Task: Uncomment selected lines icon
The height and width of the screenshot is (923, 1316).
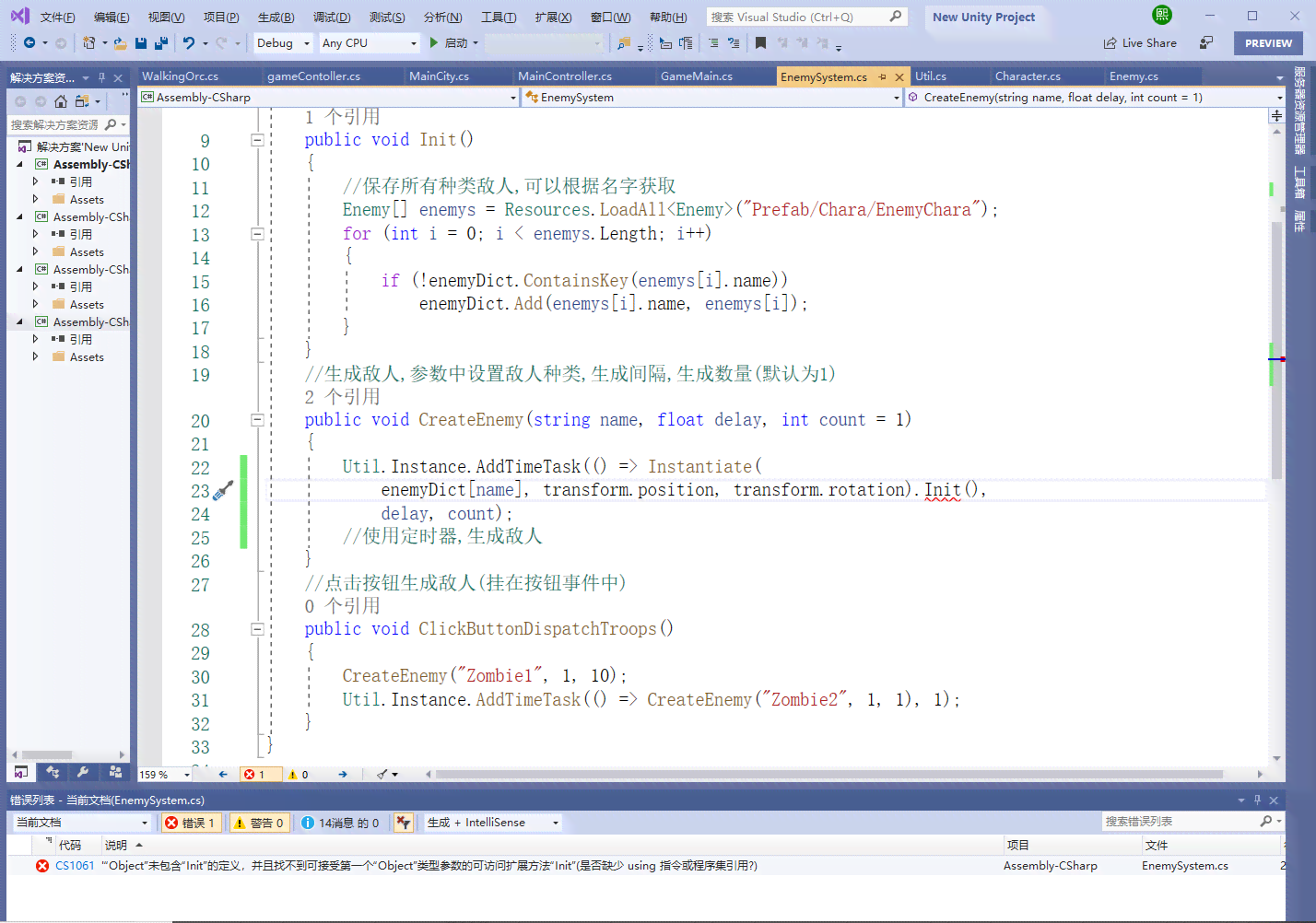Action: pos(734,42)
